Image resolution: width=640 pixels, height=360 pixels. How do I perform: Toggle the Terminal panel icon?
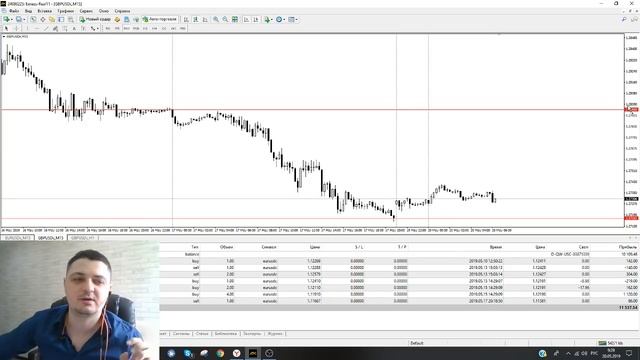pyautogui.click(x=61, y=19)
